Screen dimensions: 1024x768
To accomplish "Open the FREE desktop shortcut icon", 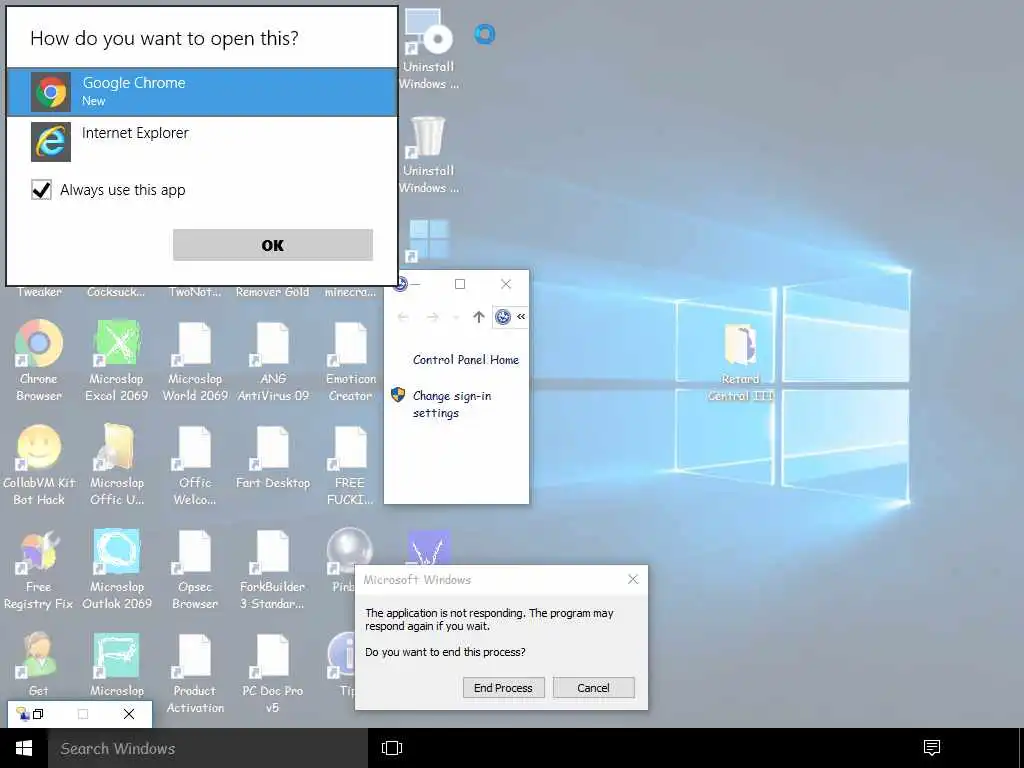I will click(x=351, y=464).
